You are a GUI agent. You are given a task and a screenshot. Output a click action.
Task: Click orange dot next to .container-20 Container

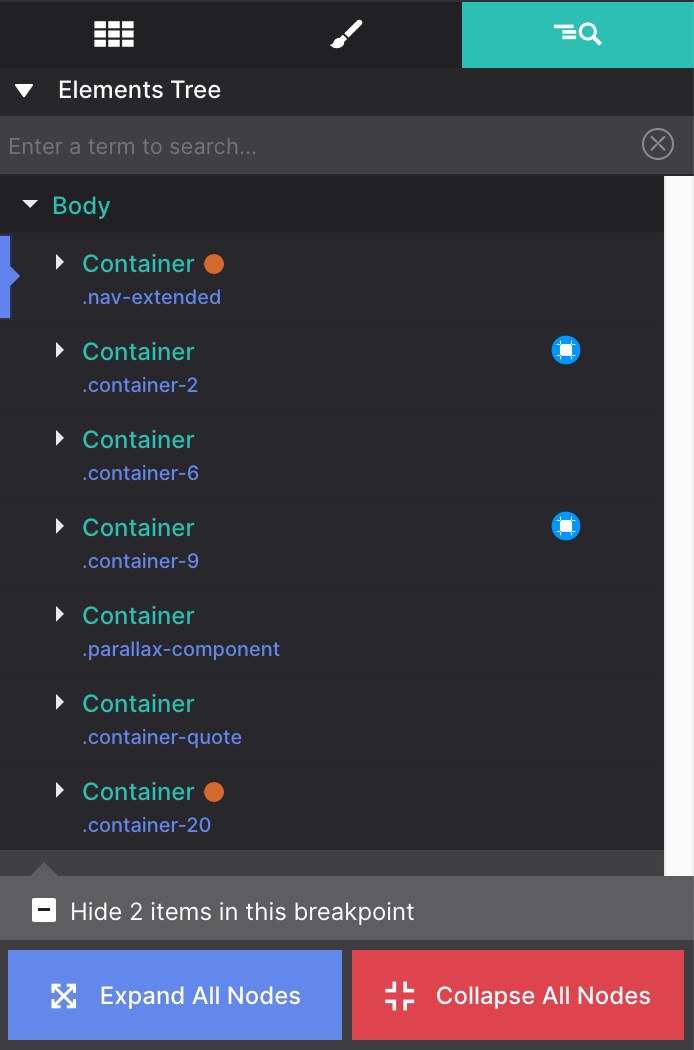coord(214,792)
